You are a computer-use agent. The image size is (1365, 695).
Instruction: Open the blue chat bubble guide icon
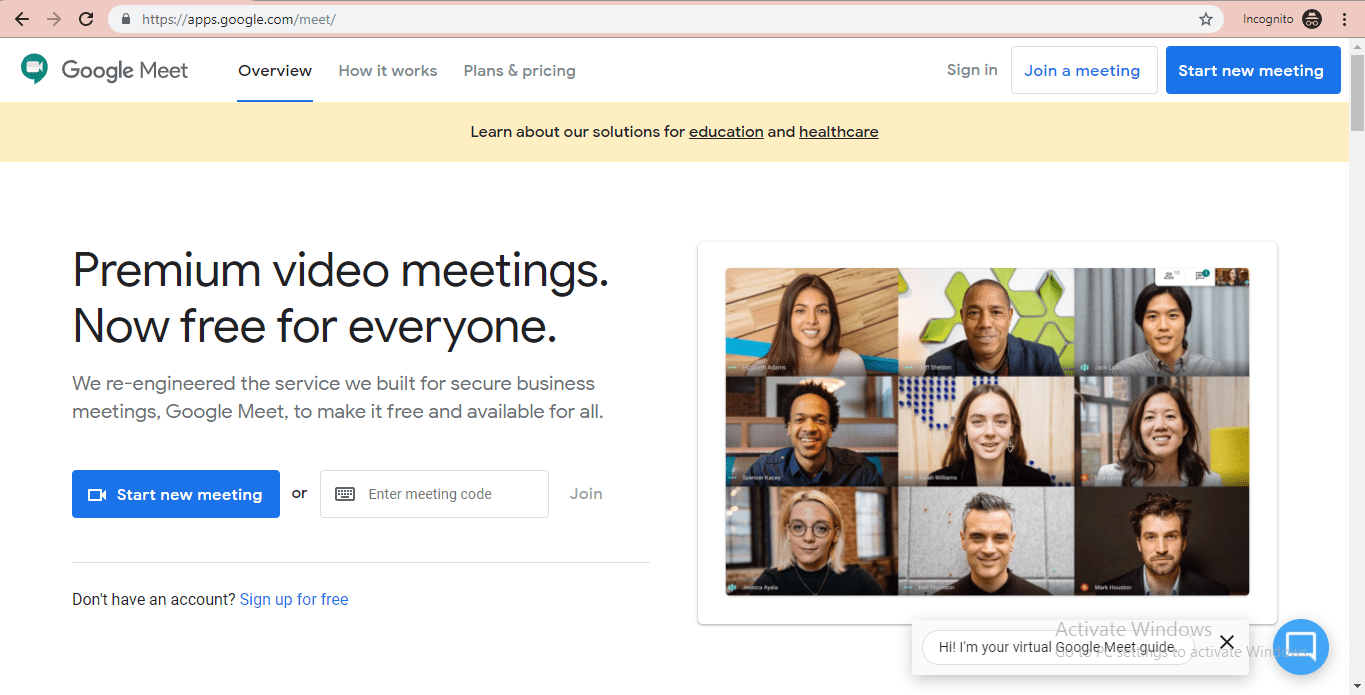(x=1301, y=647)
